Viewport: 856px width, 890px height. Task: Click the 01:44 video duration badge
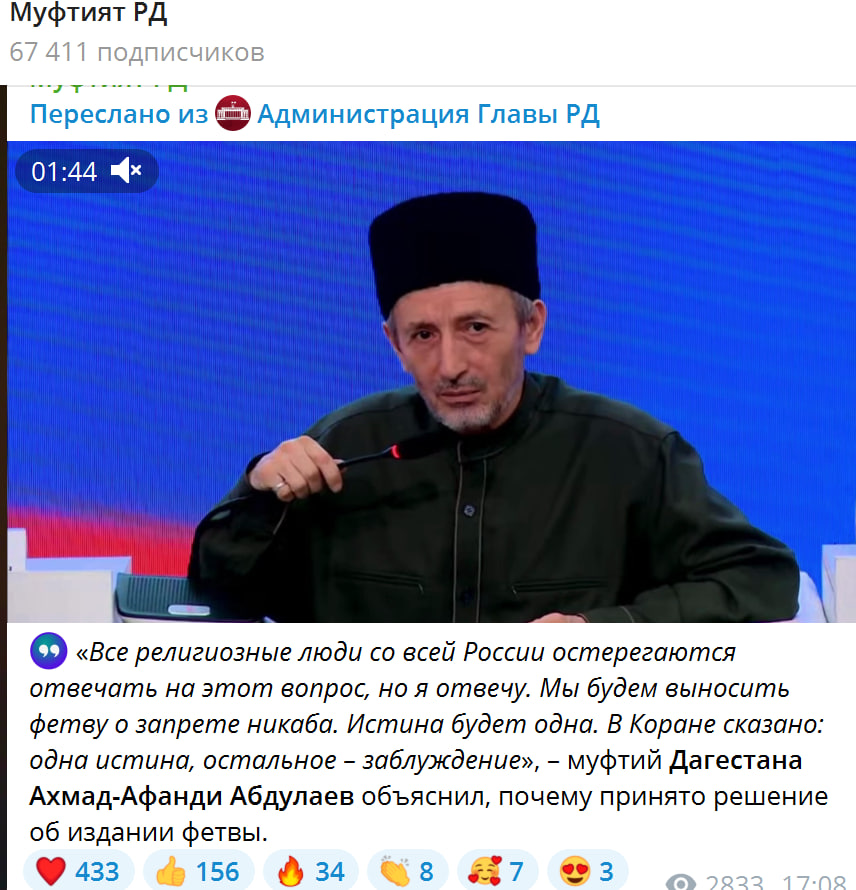[64, 171]
